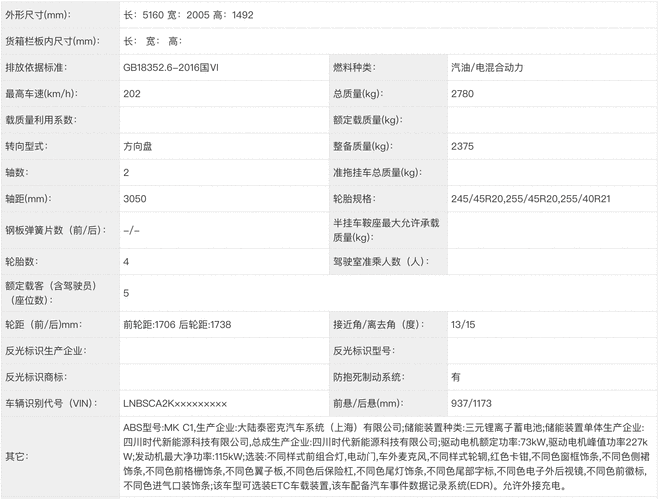
Task: Click the approach/departure angle value 13/15
Action: click(x=463, y=325)
